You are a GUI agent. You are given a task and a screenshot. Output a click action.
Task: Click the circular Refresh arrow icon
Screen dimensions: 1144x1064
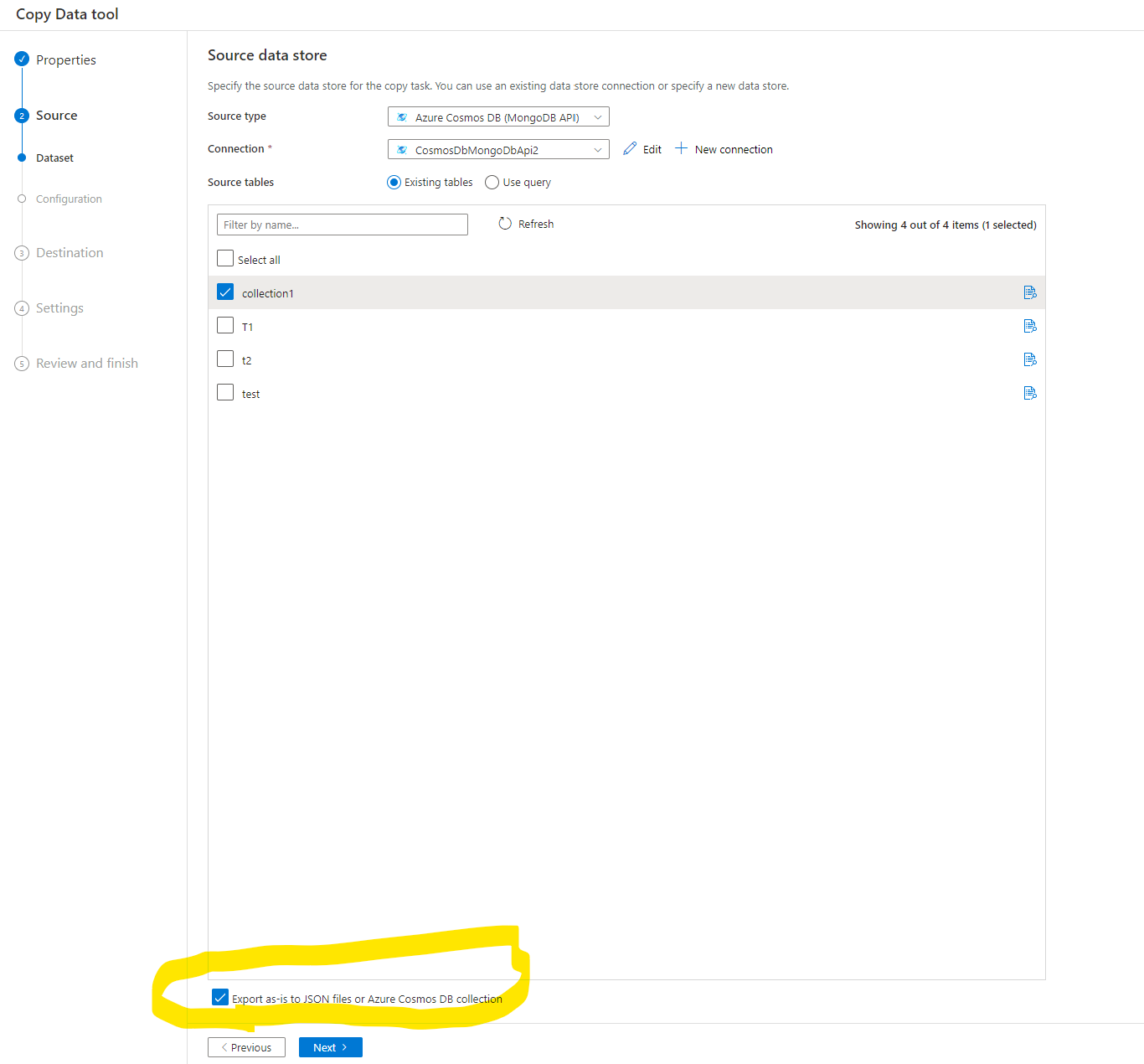505,224
